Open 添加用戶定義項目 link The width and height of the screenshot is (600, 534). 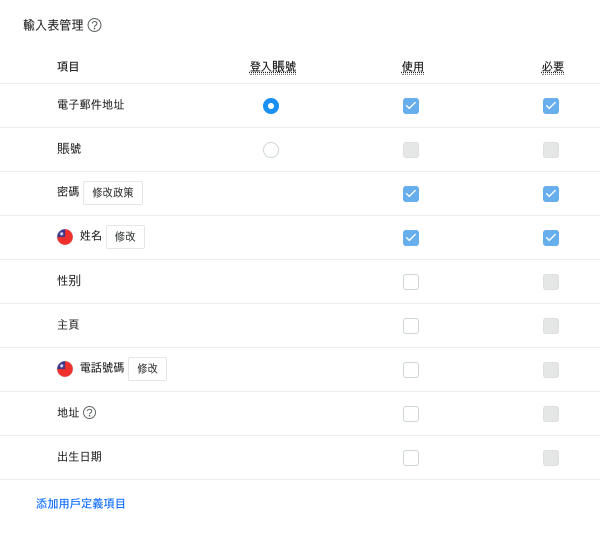tap(81, 503)
